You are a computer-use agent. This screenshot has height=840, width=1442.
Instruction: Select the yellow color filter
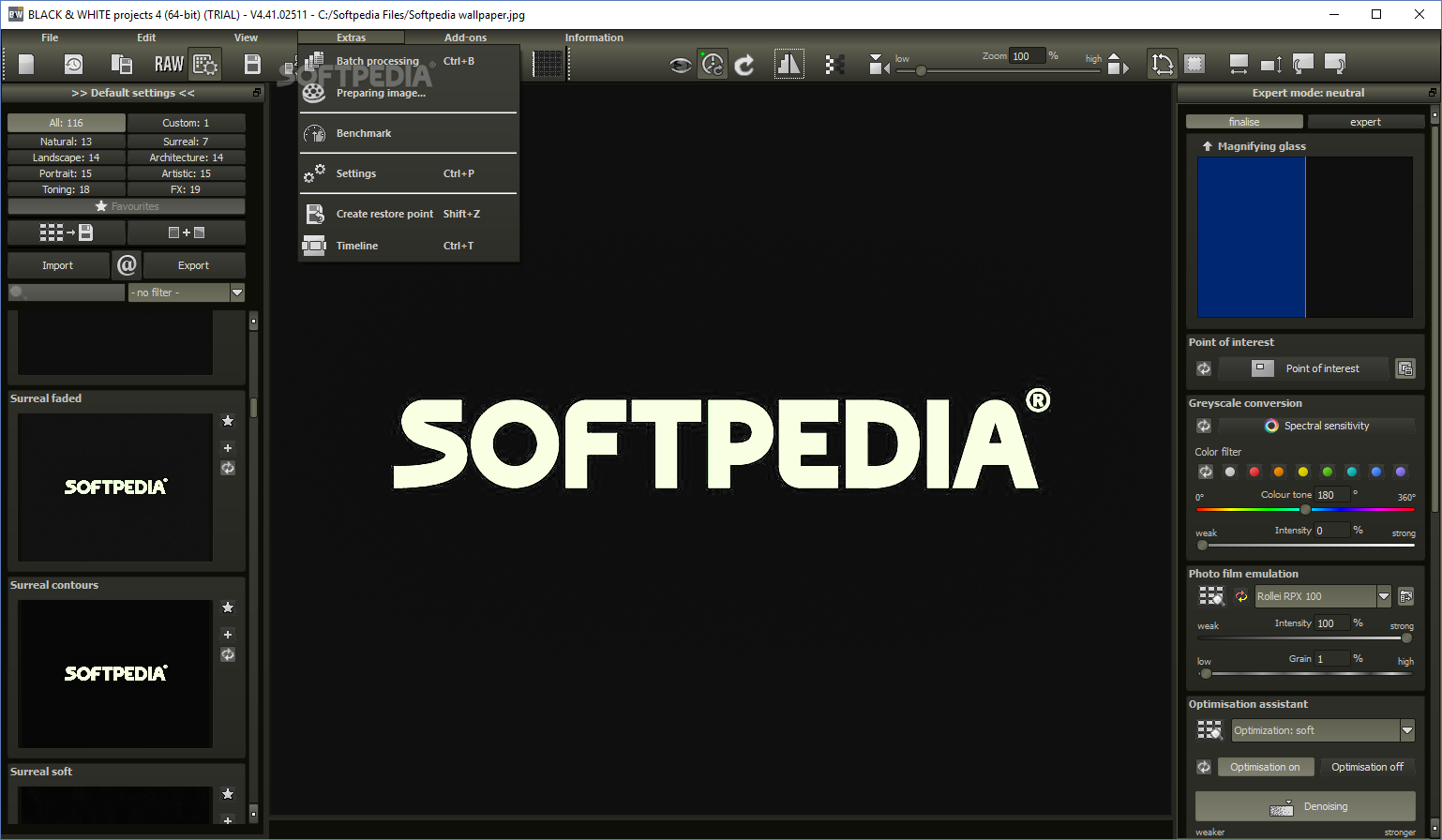(1303, 472)
